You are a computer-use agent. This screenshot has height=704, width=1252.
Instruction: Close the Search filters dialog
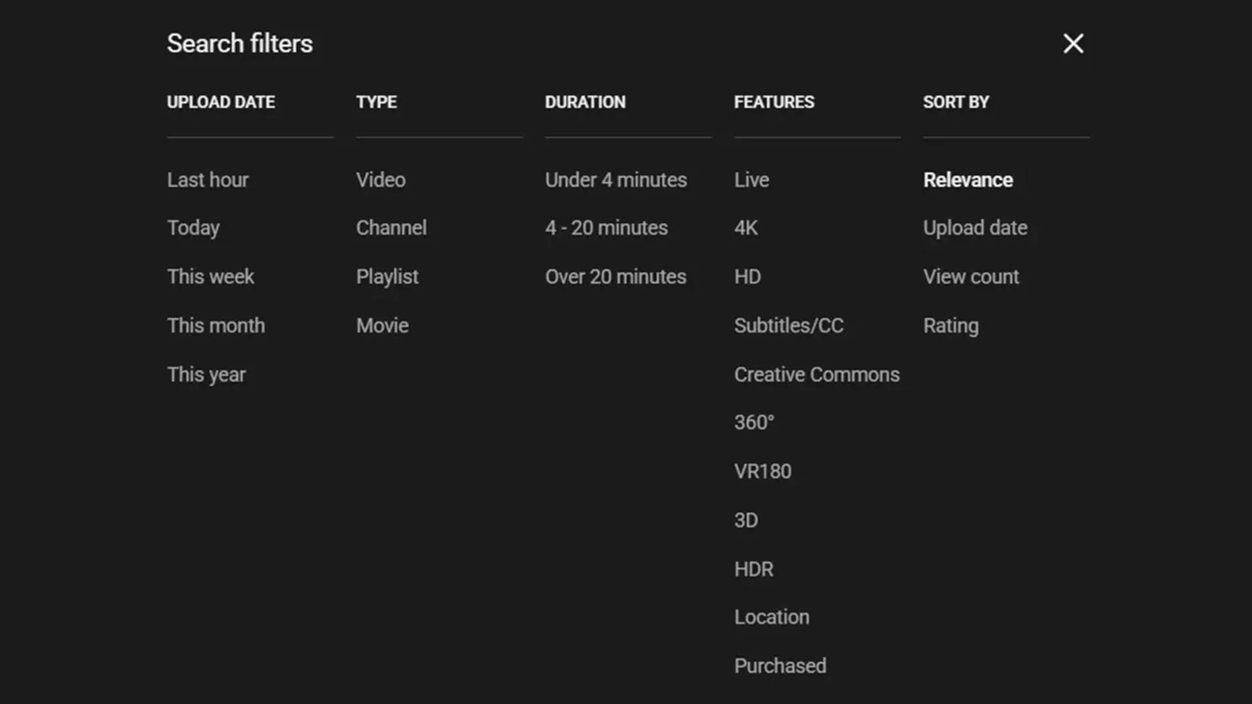[x=1073, y=43]
